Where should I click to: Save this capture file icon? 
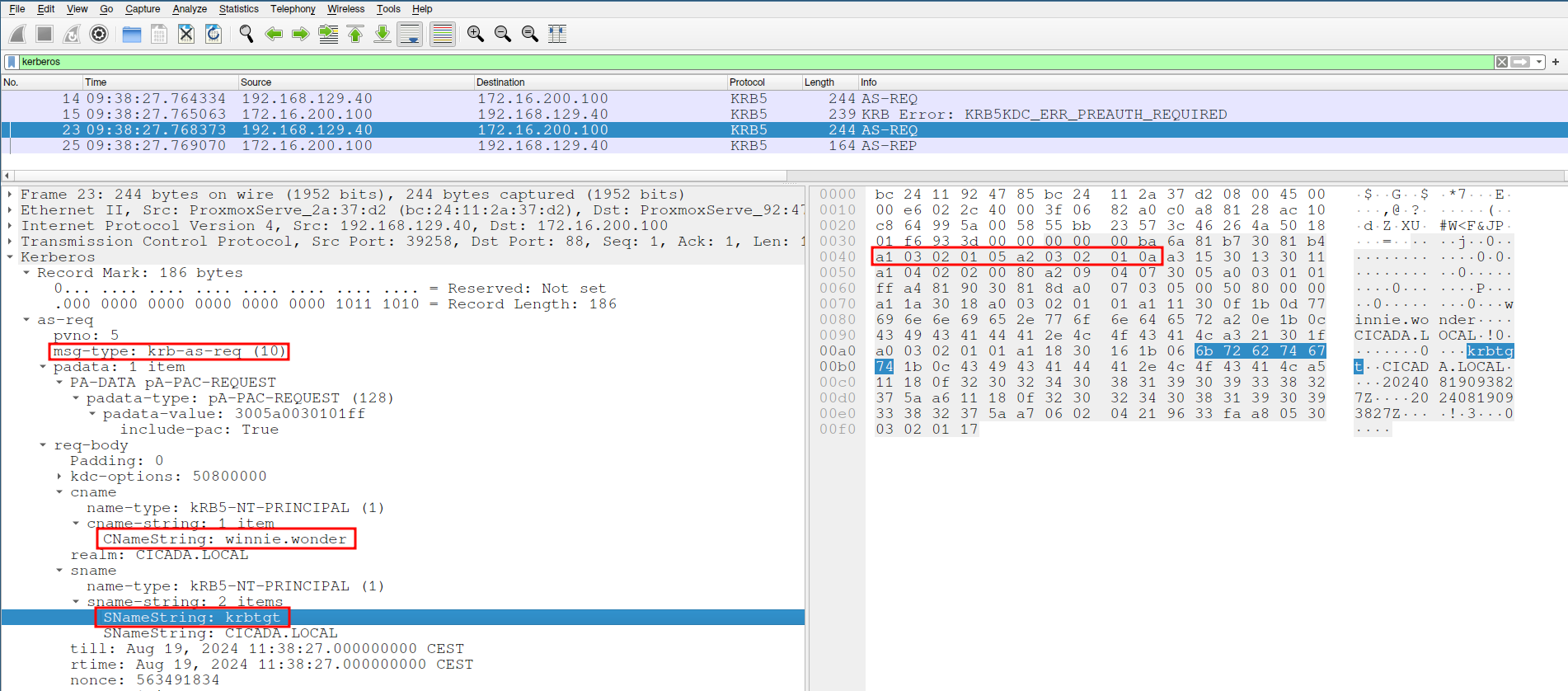(x=159, y=34)
